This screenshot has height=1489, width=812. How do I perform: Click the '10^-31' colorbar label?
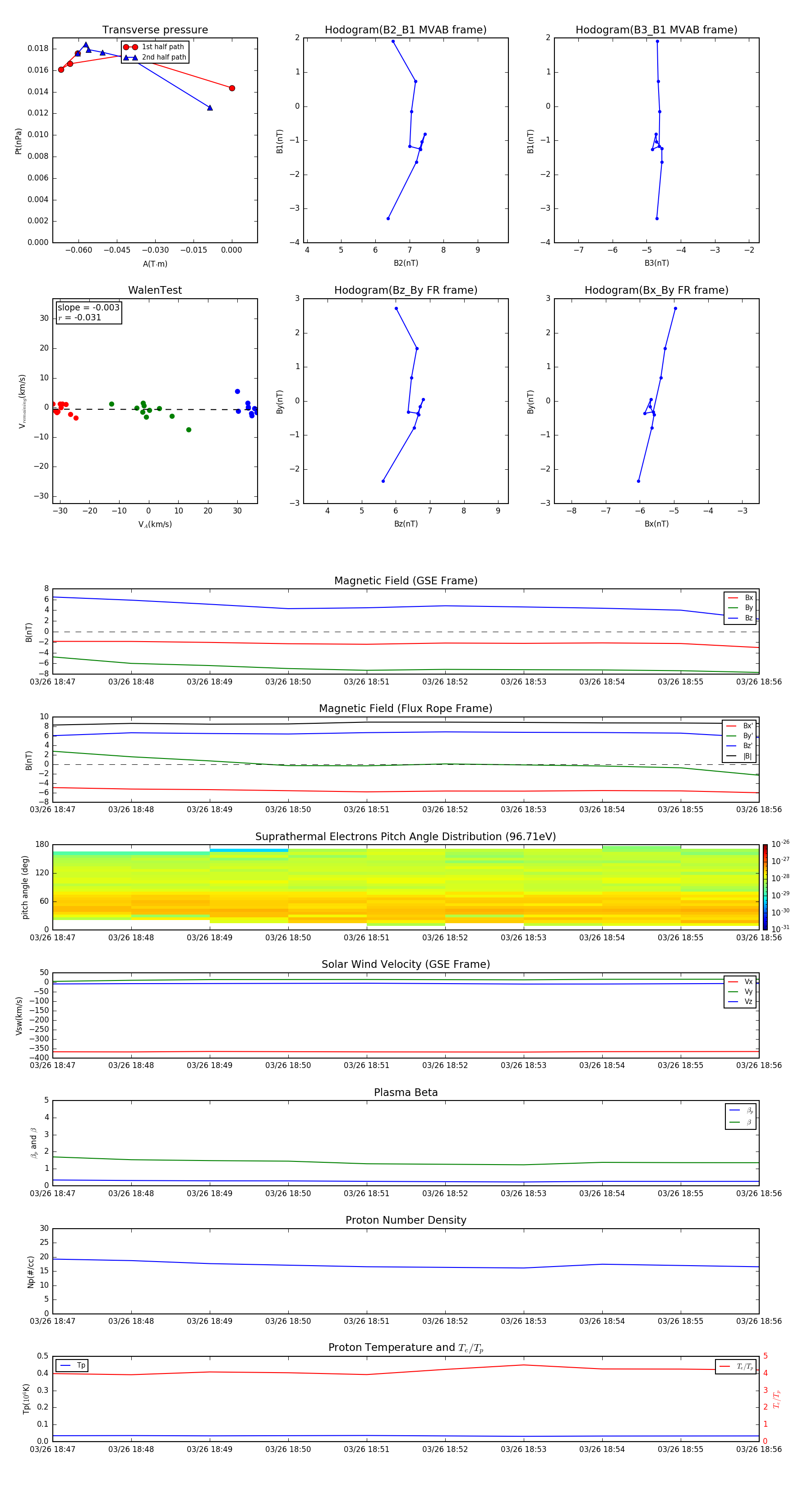tap(780, 929)
